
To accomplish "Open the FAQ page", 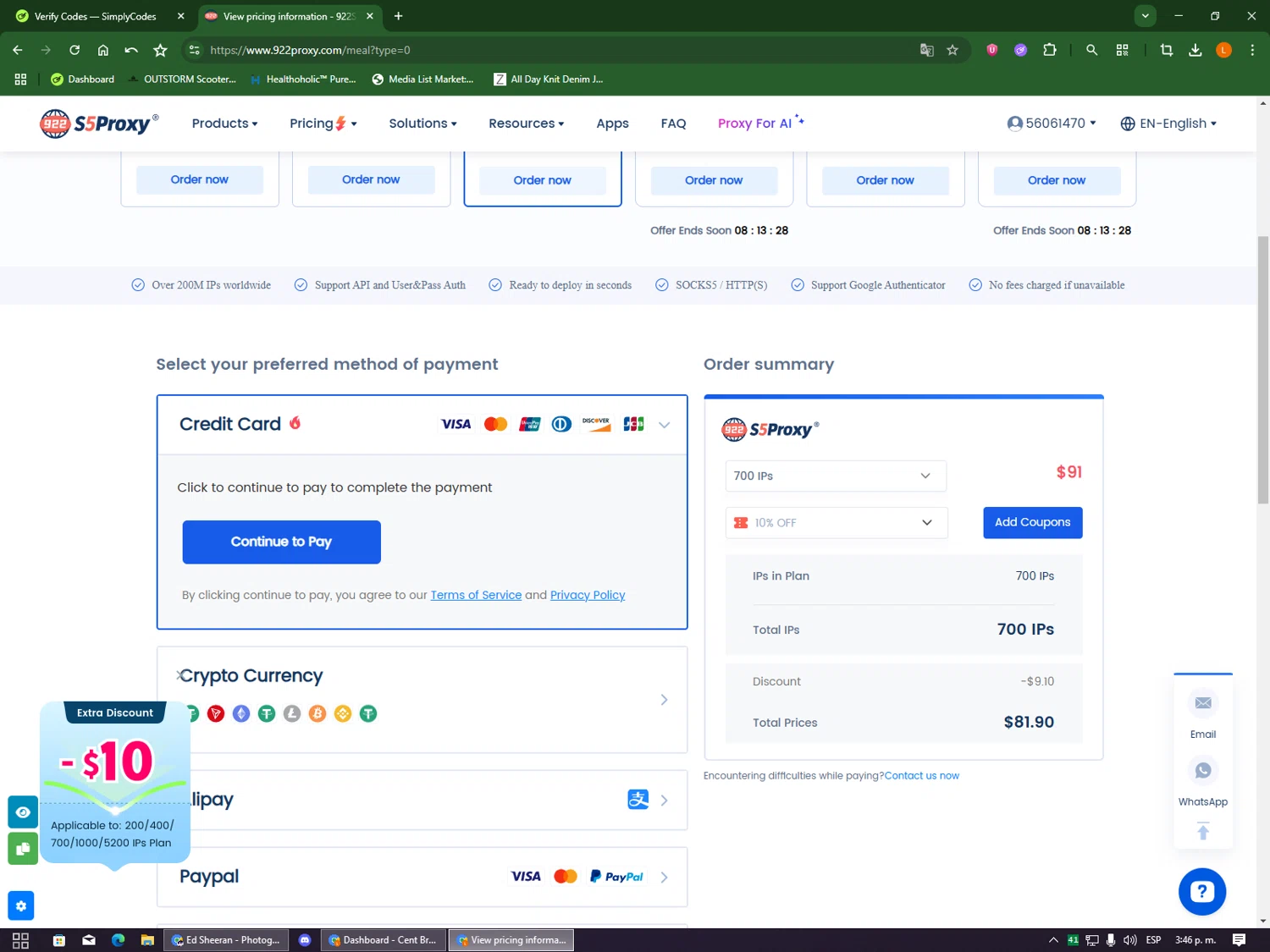I will [673, 124].
